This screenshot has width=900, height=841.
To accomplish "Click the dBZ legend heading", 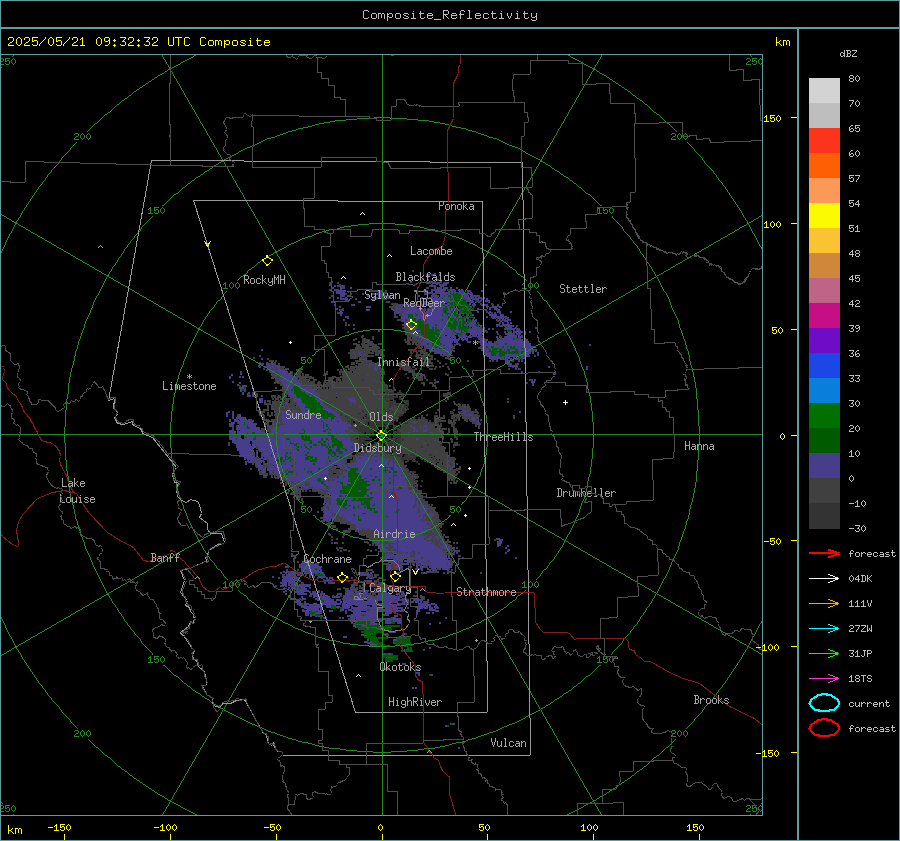I will 848,54.
